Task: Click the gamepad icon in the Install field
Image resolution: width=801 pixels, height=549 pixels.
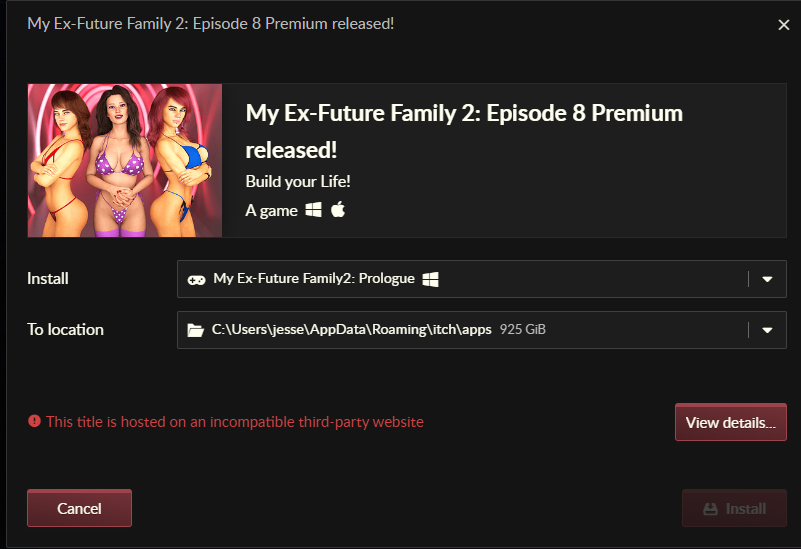Action: point(197,279)
